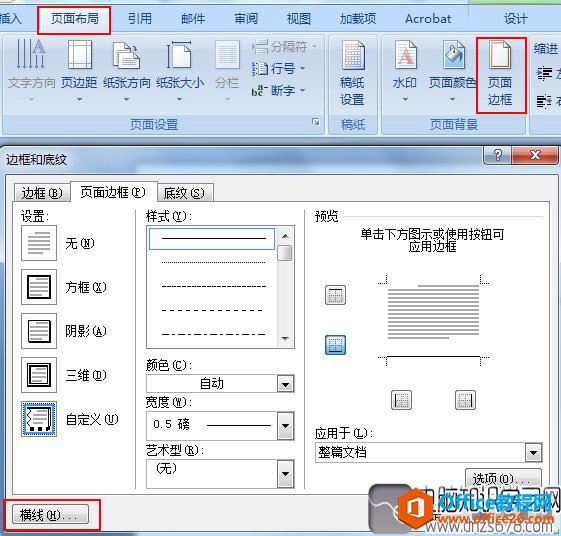
Task: Select the solid line style
Action: point(212,239)
